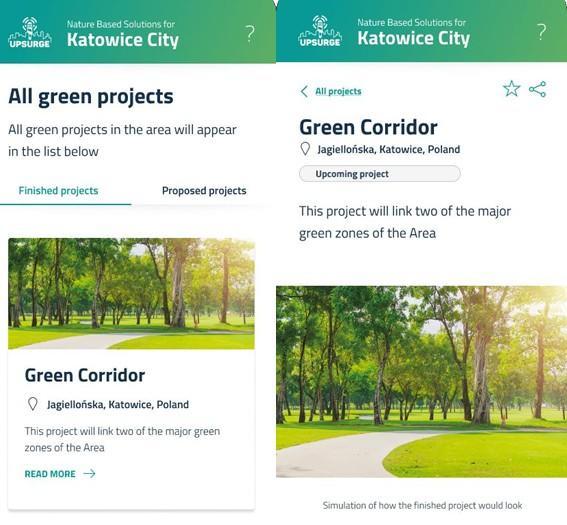Click the back chevron beside All projects
This screenshot has height=525, width=567.
tap(304, 91)
